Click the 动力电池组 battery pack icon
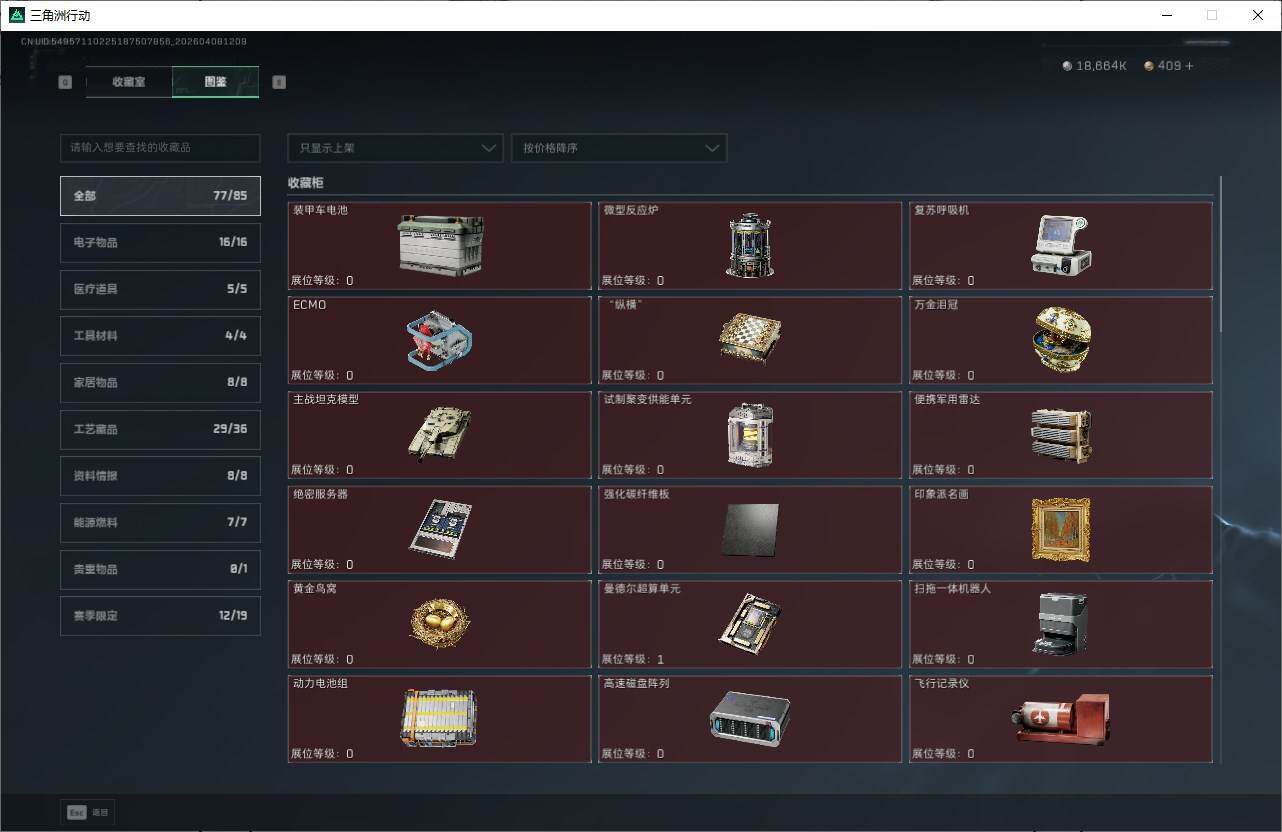The image size is (1282, 832). pos(440,718)
